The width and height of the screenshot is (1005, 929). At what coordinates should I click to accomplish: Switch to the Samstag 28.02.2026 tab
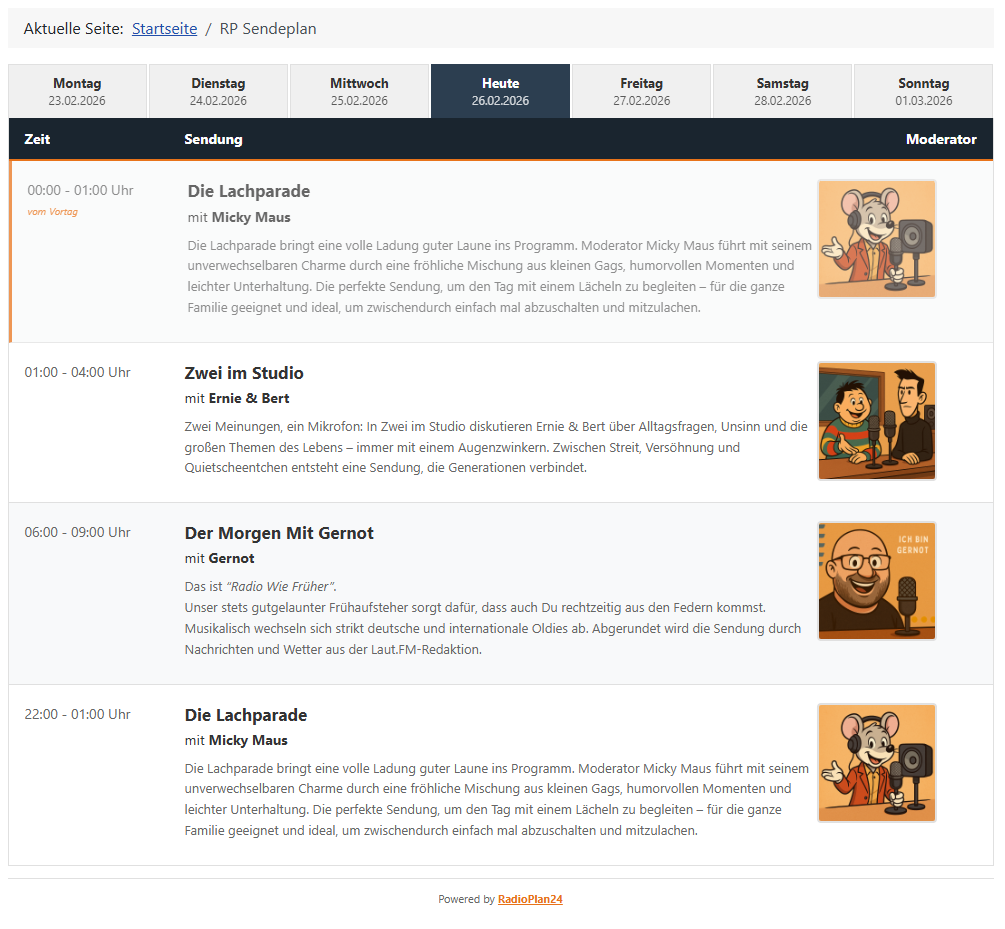783,91
